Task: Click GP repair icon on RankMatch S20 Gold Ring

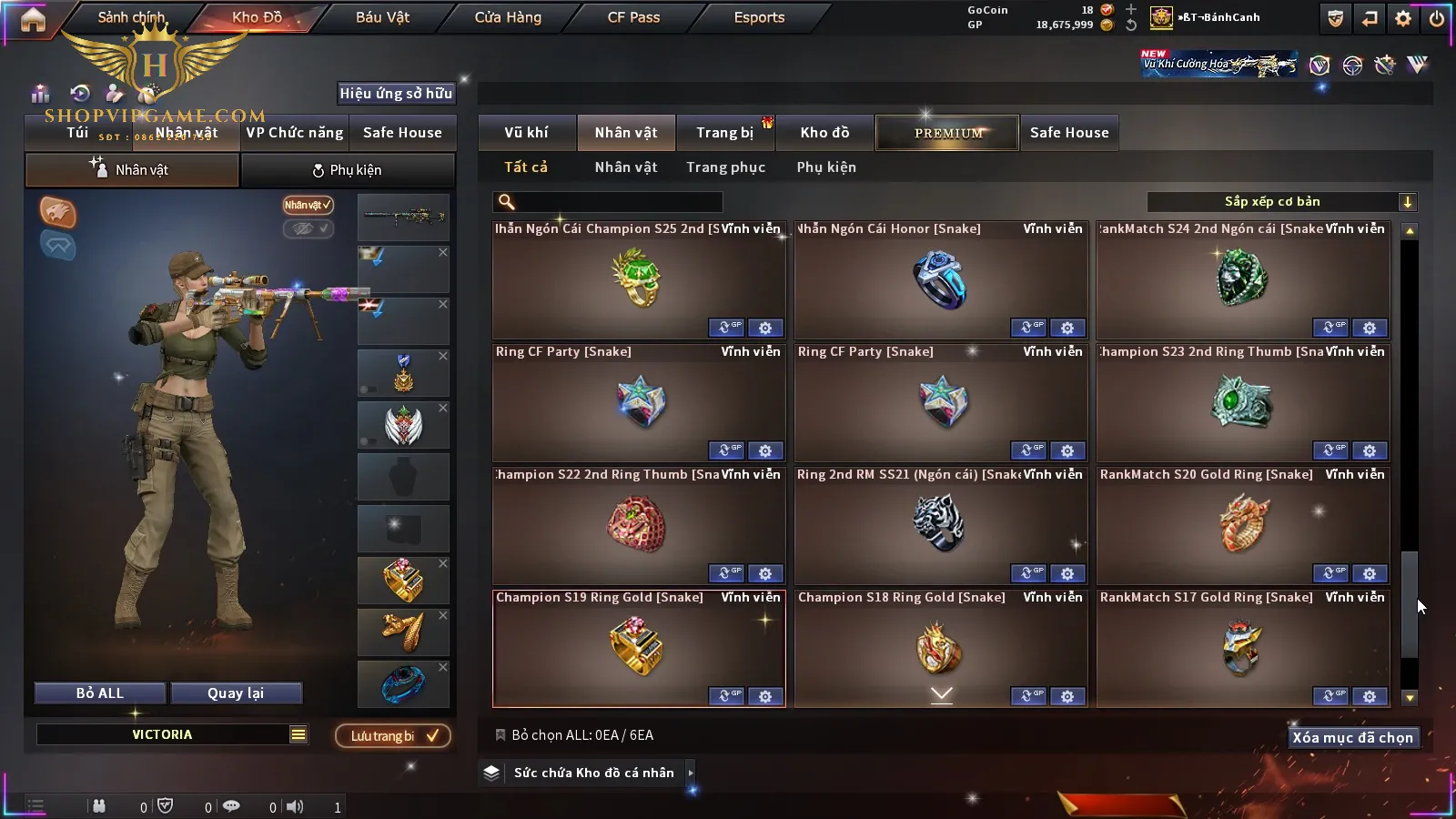Action: [x=1330, y=573]
